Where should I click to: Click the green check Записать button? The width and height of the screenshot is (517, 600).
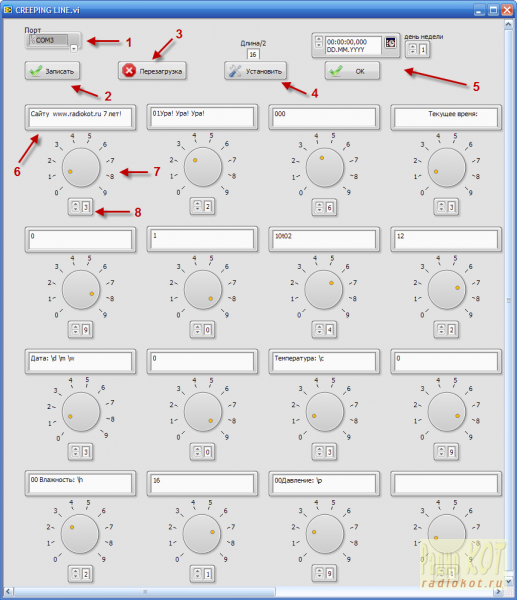pos(52,71)
